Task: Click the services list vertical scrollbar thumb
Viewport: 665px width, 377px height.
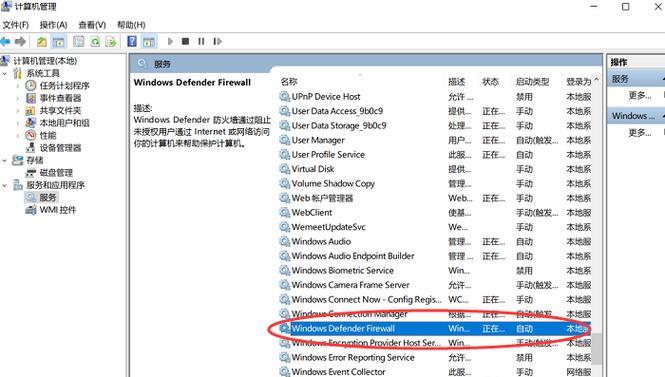Action: click(x=596, y=349)
